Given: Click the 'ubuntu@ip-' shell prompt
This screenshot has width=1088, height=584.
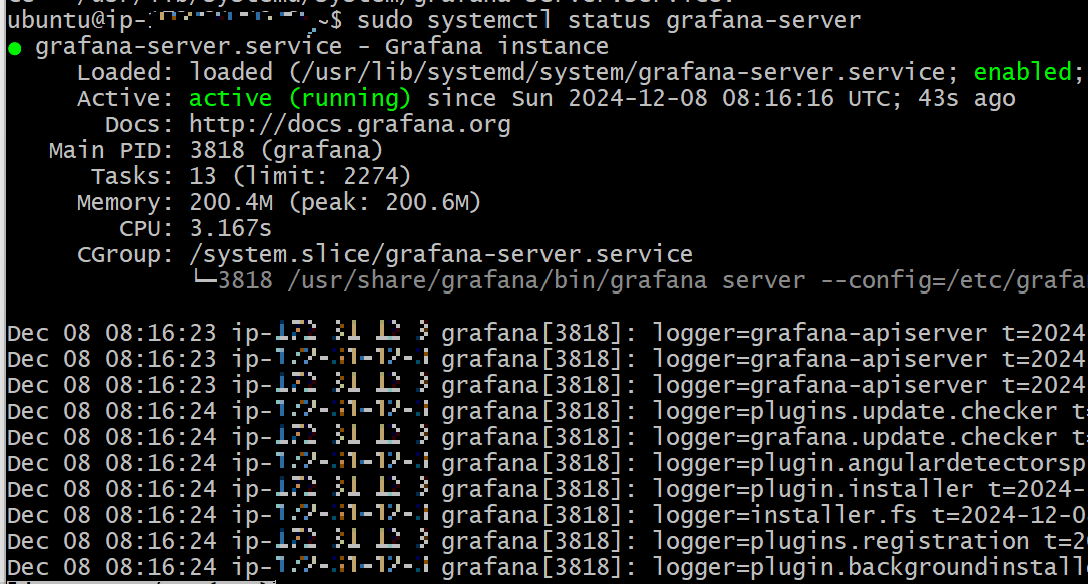Looking at the screenshot, I should tap(76, 20).
